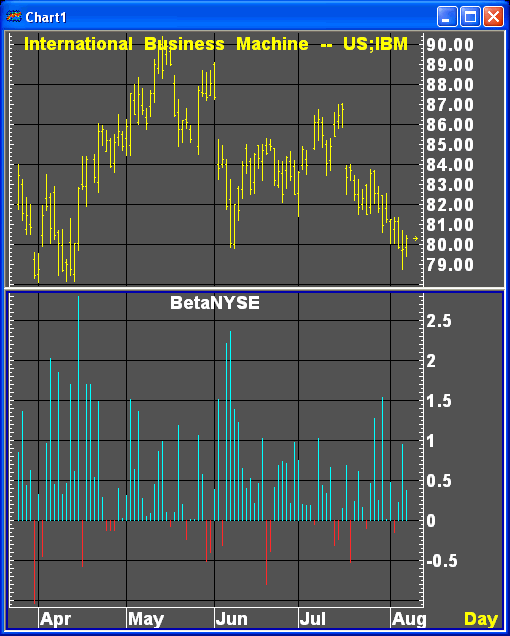
Task: Select the BetaNYSE indicator label
Action: point(215,303)
